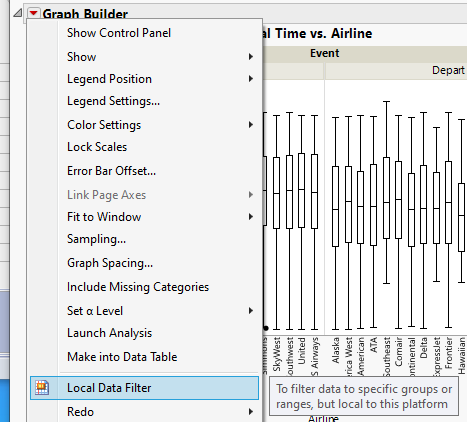Collapse the Graph Builder outline disclosure triangle
Image resolution: width=467 pixels, height=422 pixels.
click(18, 13)
